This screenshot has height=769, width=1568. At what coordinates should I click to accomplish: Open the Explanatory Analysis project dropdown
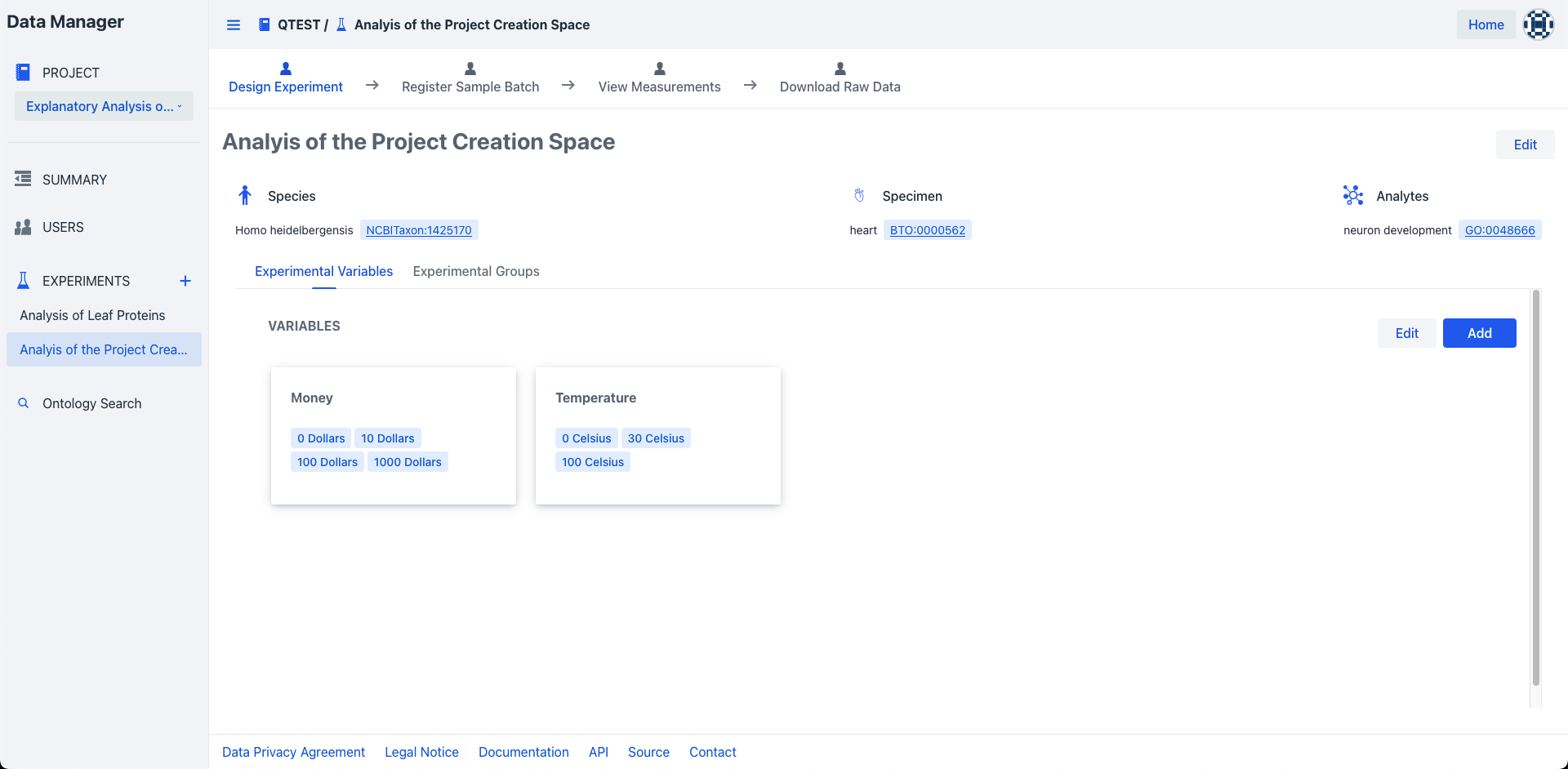(x=104, y=106)
